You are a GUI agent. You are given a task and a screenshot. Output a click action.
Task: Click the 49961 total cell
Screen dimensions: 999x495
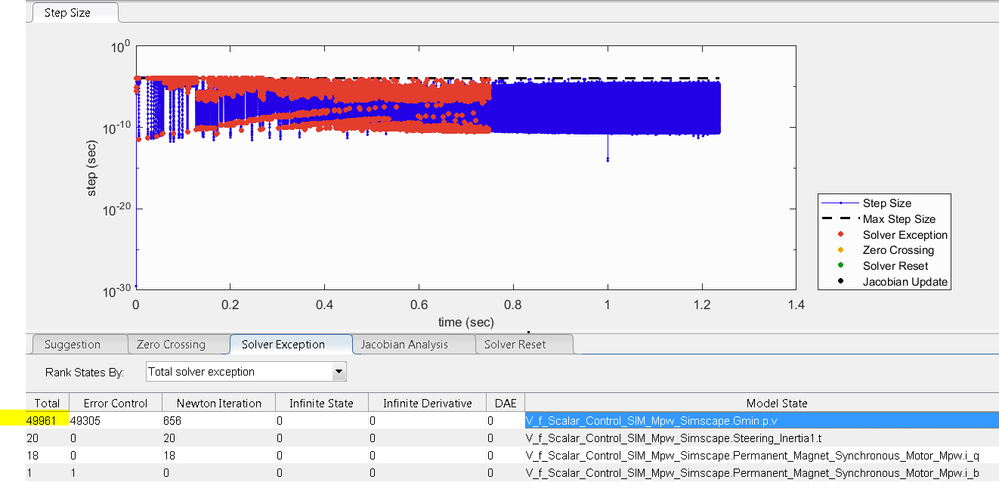click(47, 420)
